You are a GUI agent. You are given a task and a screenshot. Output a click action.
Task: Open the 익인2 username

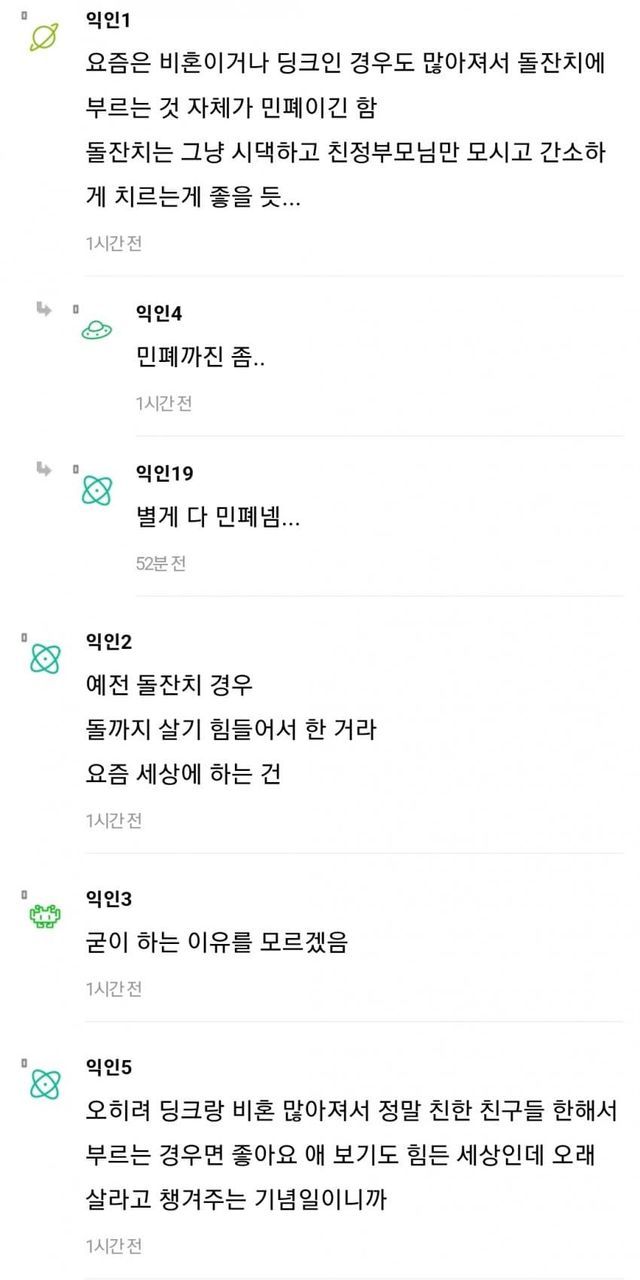point(109,641)
